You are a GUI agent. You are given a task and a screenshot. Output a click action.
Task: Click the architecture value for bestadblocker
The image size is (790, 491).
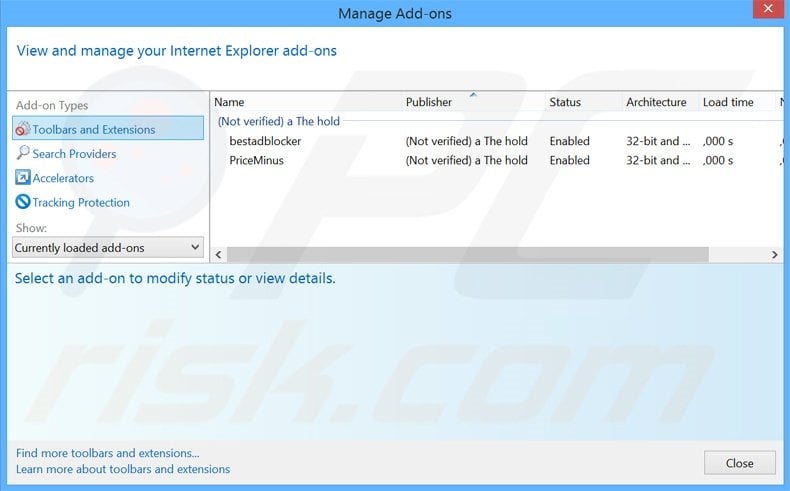tap(658, 141)
